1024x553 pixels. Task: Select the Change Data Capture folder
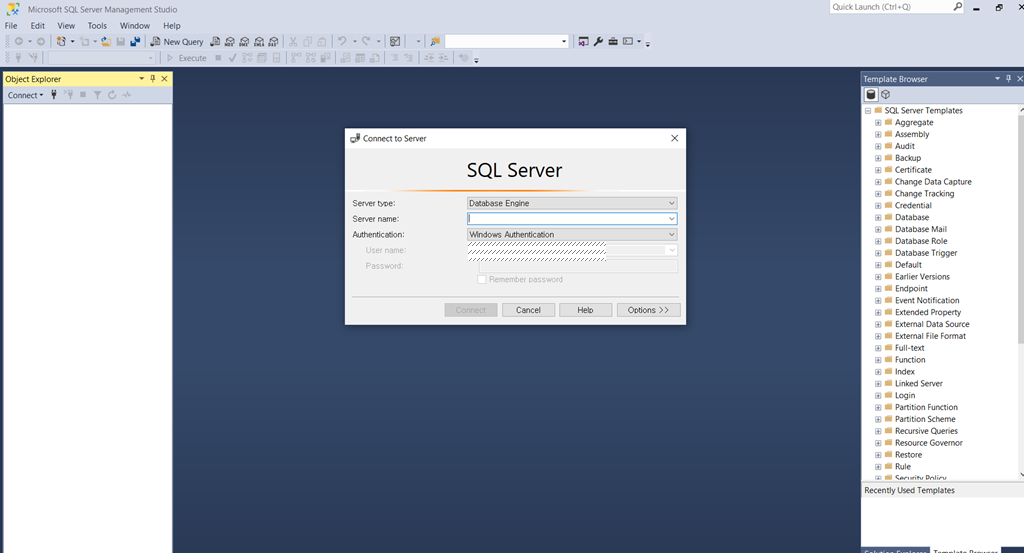[933, 182]
